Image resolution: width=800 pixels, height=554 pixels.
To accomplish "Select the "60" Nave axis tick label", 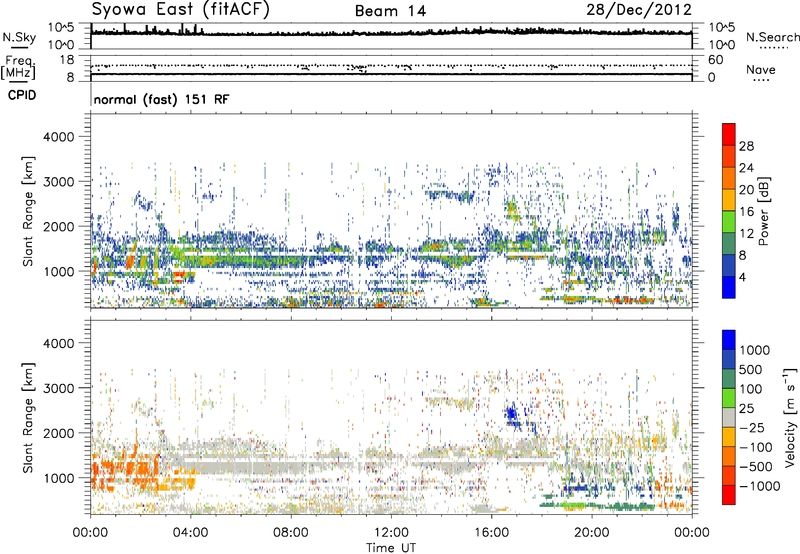I will [715, 60].
